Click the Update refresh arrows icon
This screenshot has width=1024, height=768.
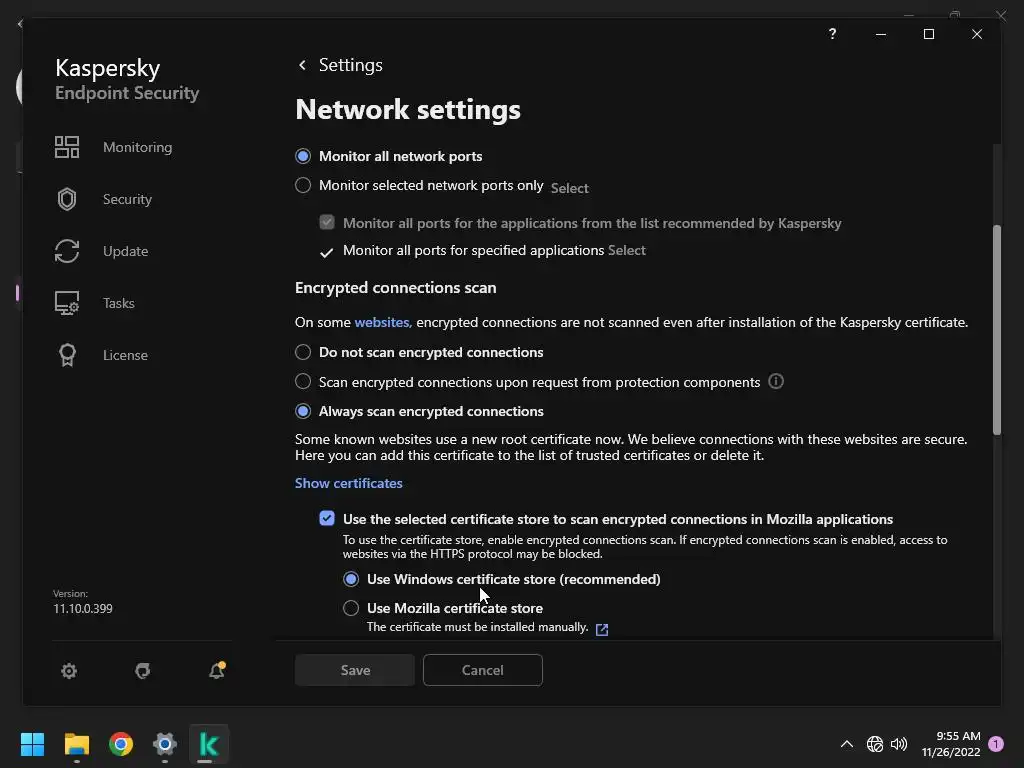[x=67, y=251]
